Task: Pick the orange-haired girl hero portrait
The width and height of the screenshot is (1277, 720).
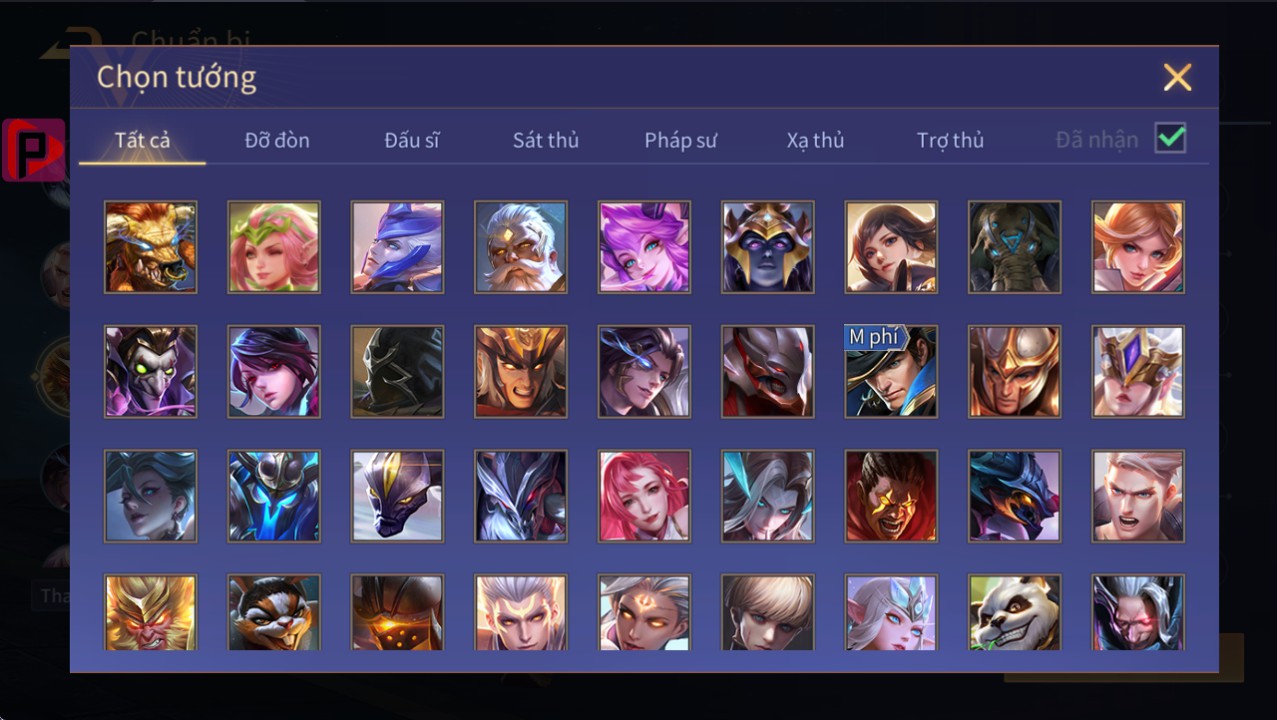Action: click(1138, 247)
